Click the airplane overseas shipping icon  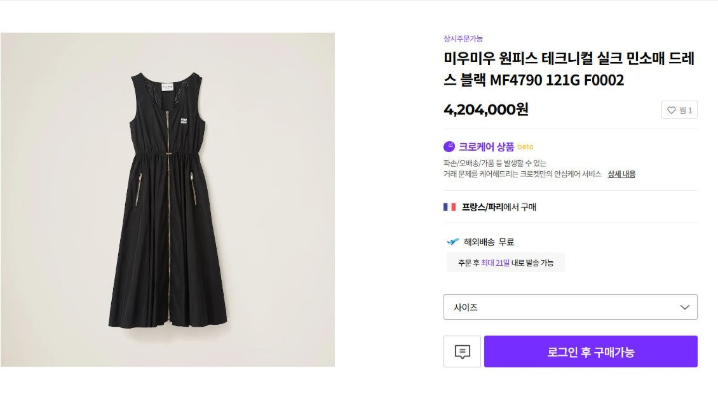[x=452, y=241]
